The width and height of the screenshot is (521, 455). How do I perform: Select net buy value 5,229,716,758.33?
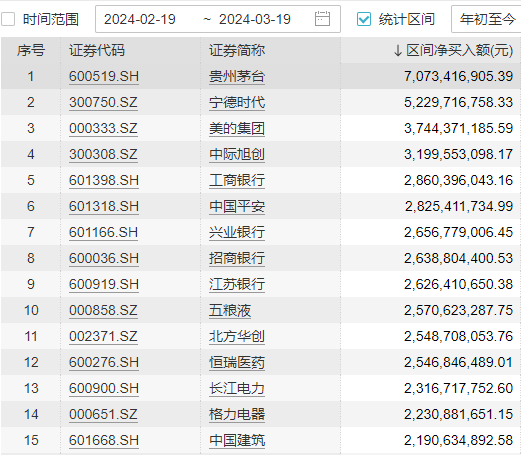pyautogui.click(x=458, y=102)
